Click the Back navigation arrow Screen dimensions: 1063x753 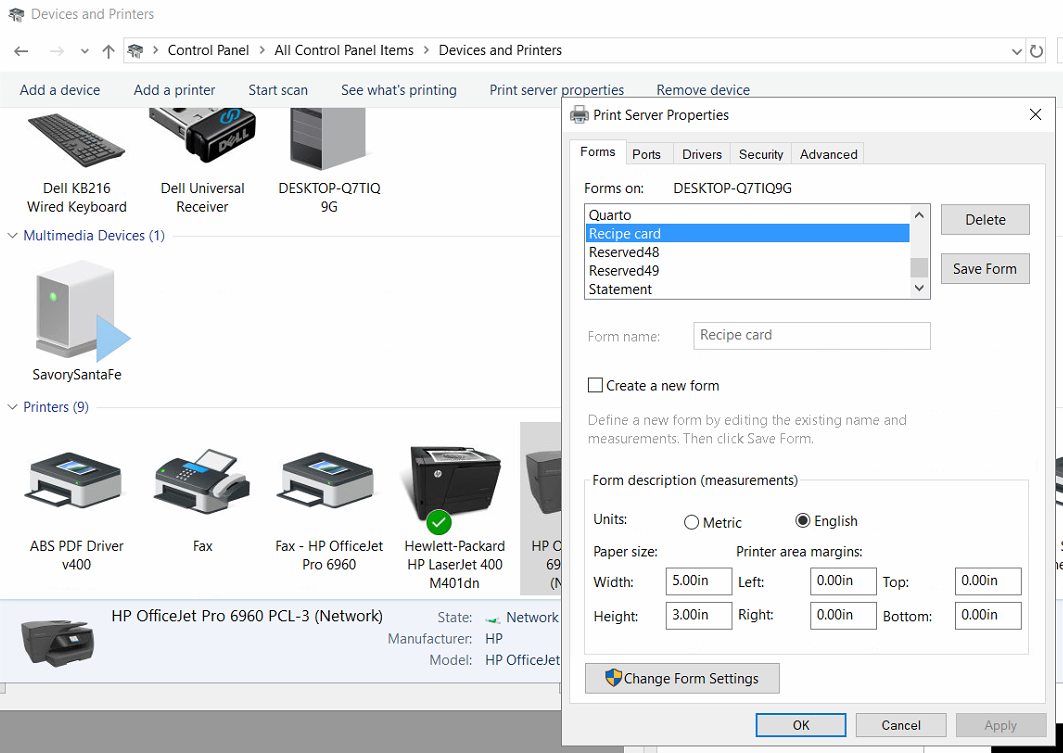pos(21,51)
